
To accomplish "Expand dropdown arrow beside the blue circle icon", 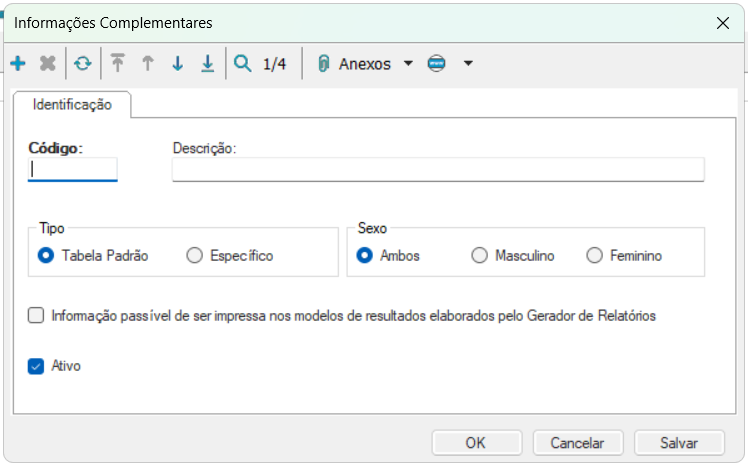I will [468, 64].
